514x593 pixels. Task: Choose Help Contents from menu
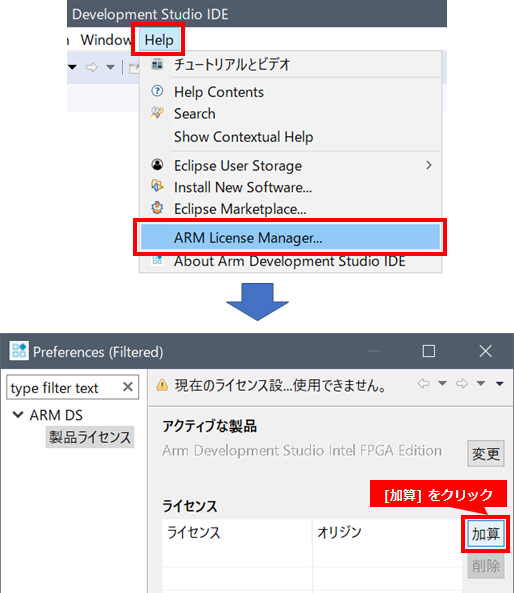[x=290, y=92]
